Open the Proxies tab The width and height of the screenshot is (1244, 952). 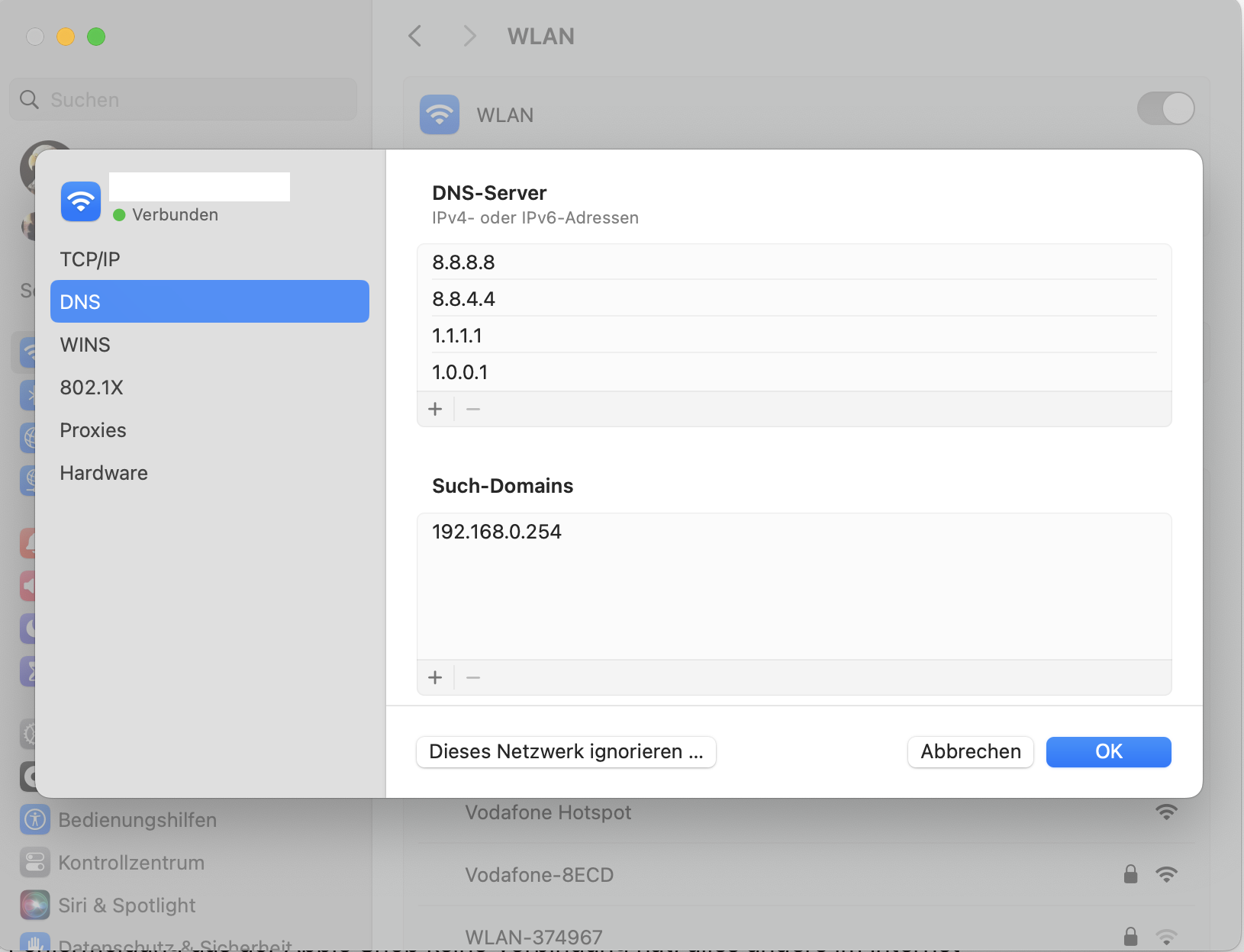[93, 430]
